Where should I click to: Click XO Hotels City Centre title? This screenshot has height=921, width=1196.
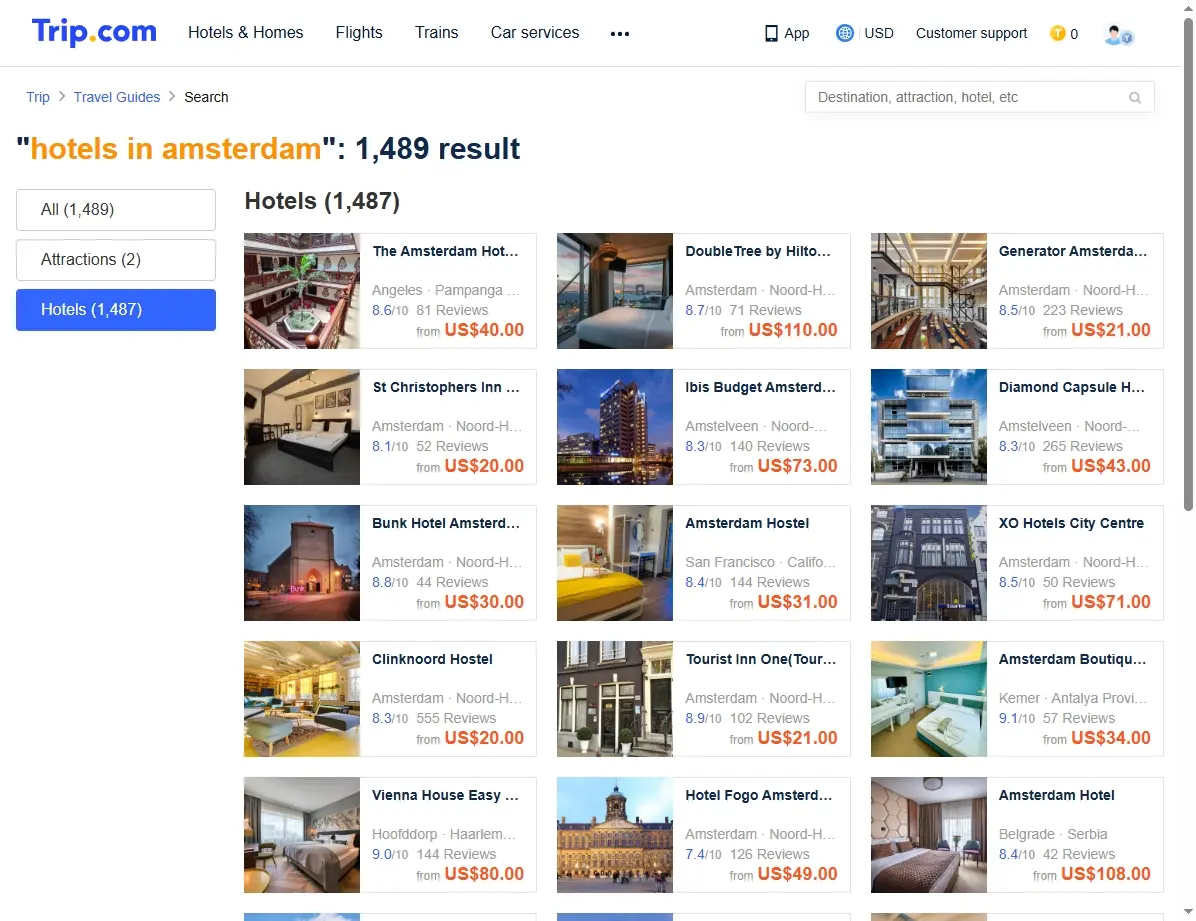coord(1071,523)
